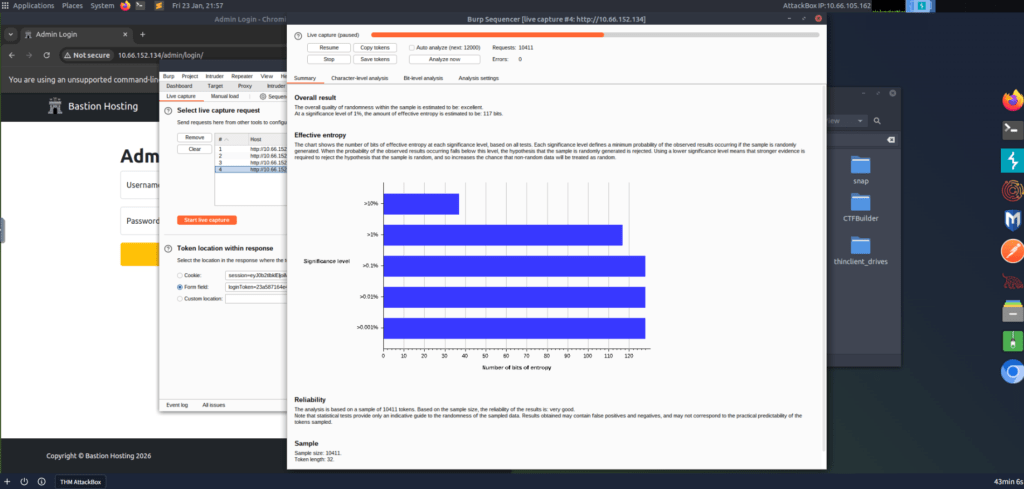Open the Project menu in Burp
The width and height of the screenshot is (1024, 489).
189,76
